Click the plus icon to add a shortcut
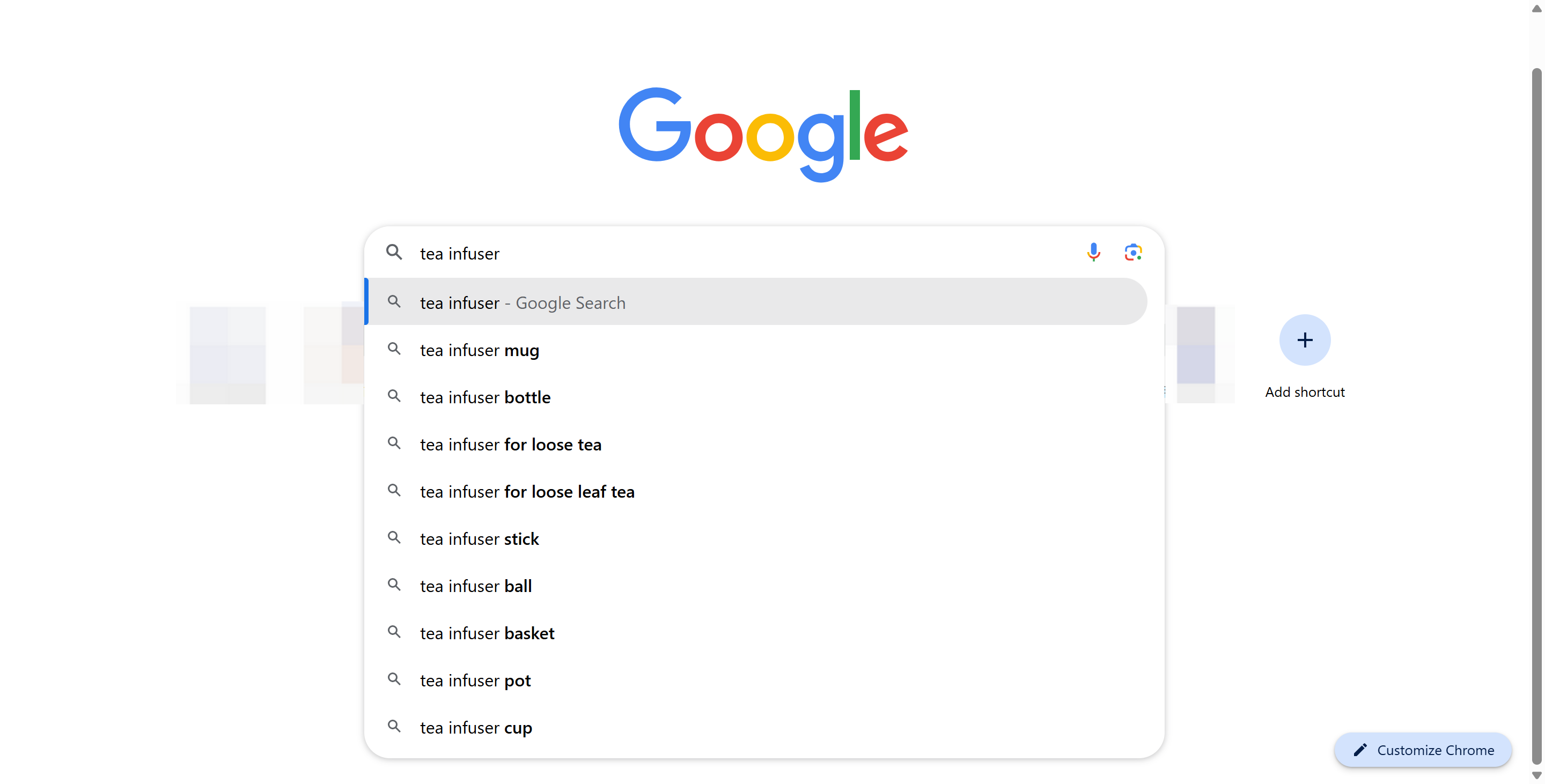Viewport: 1545px width, 784px height. [1305, 340]
